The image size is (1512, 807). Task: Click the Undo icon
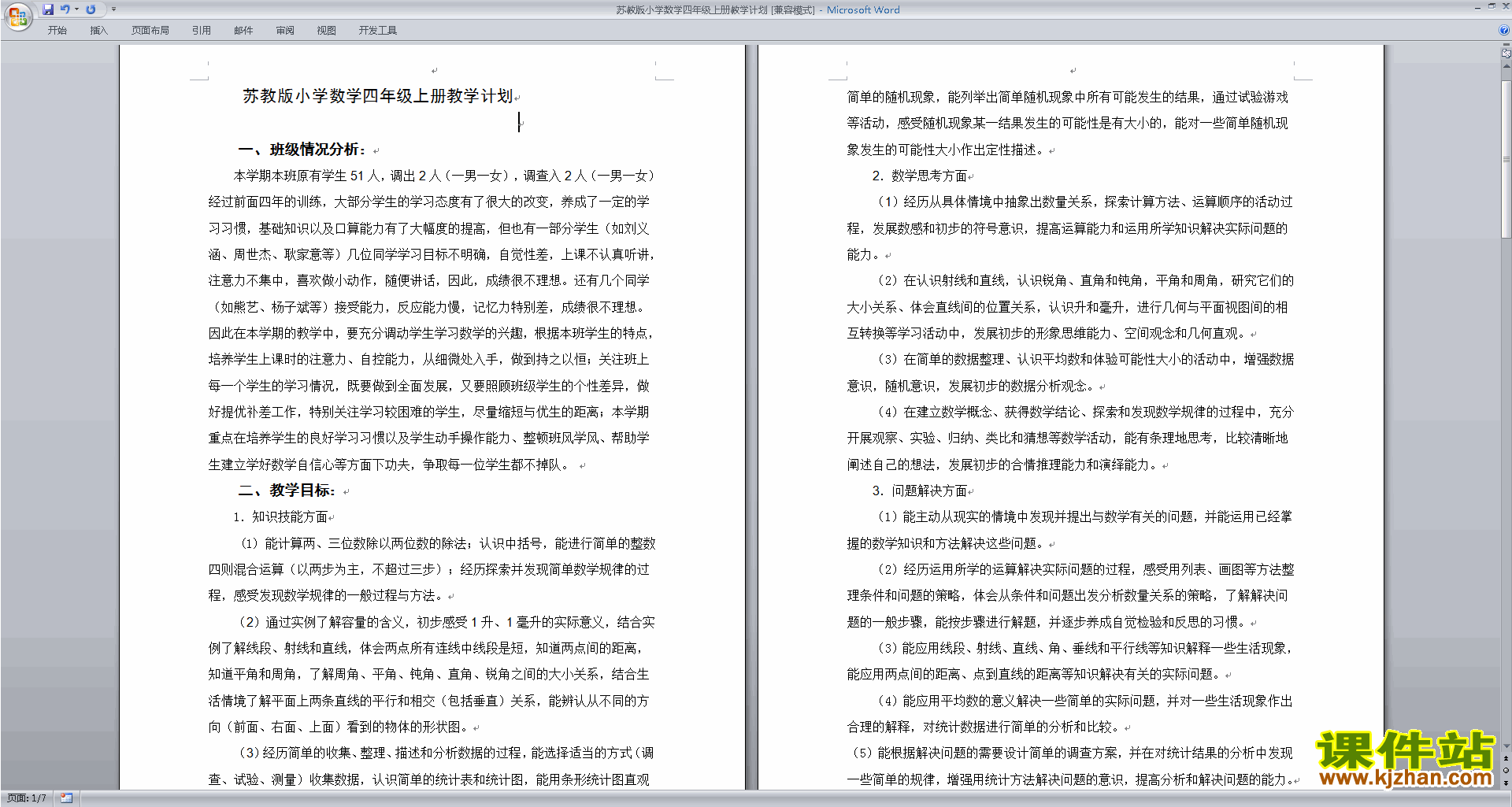[65, 9]
